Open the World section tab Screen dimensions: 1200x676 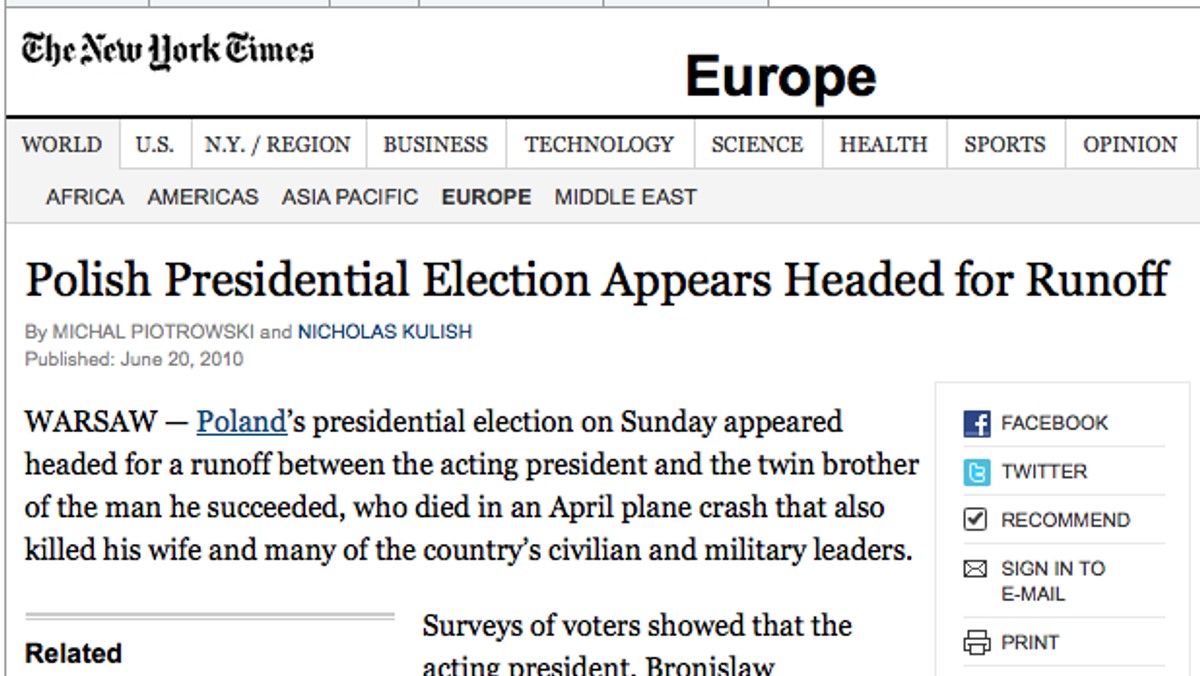62,144
